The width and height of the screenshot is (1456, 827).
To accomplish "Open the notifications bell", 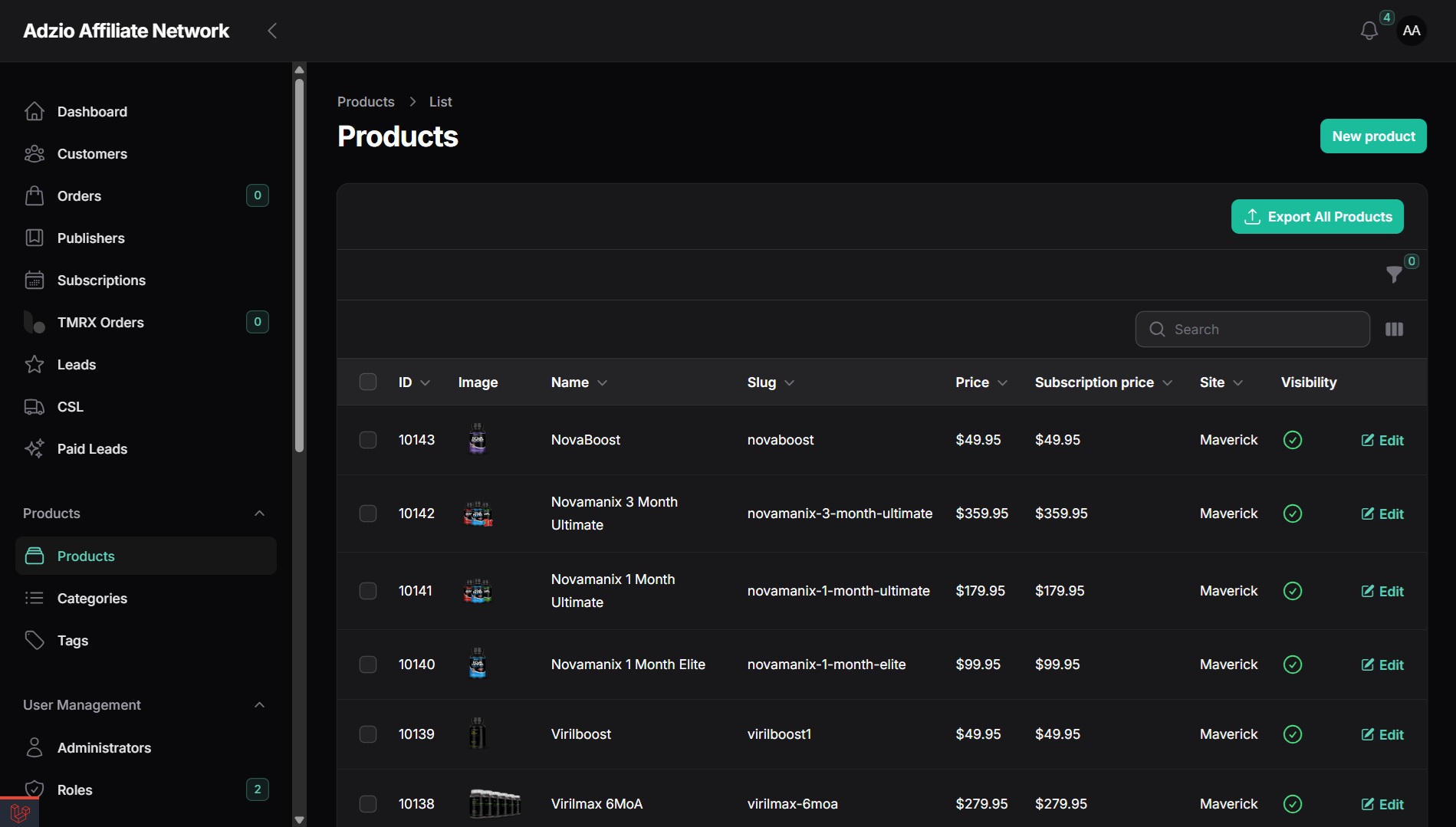I will pyautogui.click(x=1369, y=31).
